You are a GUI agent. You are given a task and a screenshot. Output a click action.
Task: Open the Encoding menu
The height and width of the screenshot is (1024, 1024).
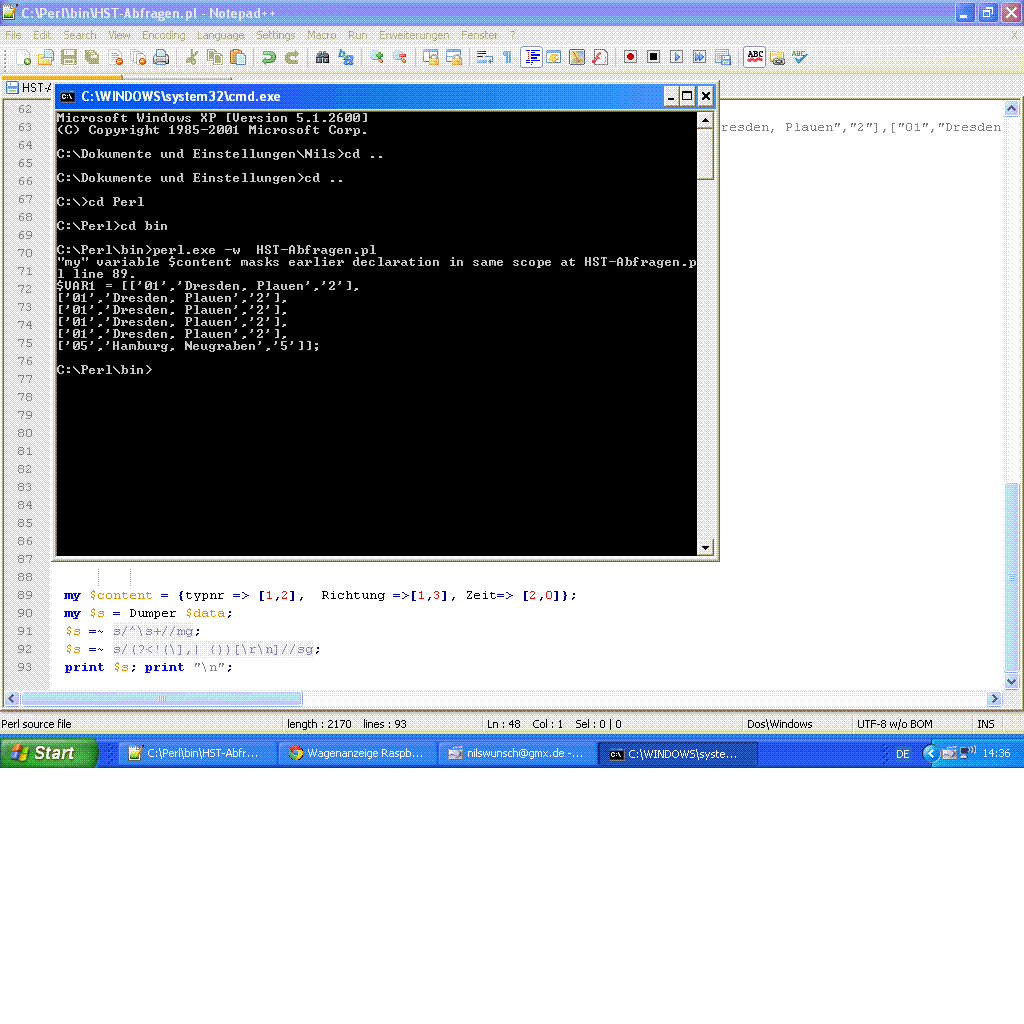pyautogui.click(x=163, y=35)
